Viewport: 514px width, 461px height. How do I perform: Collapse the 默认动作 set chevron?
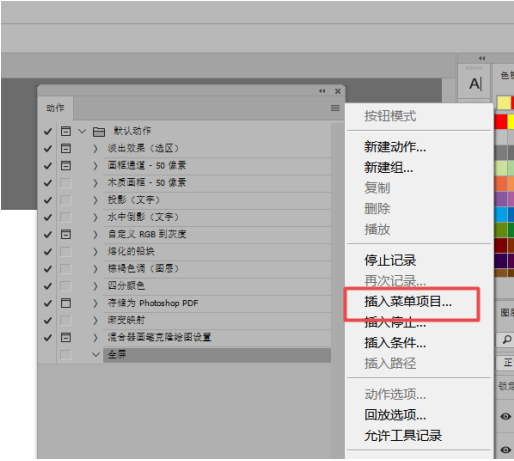click(82, 131)
